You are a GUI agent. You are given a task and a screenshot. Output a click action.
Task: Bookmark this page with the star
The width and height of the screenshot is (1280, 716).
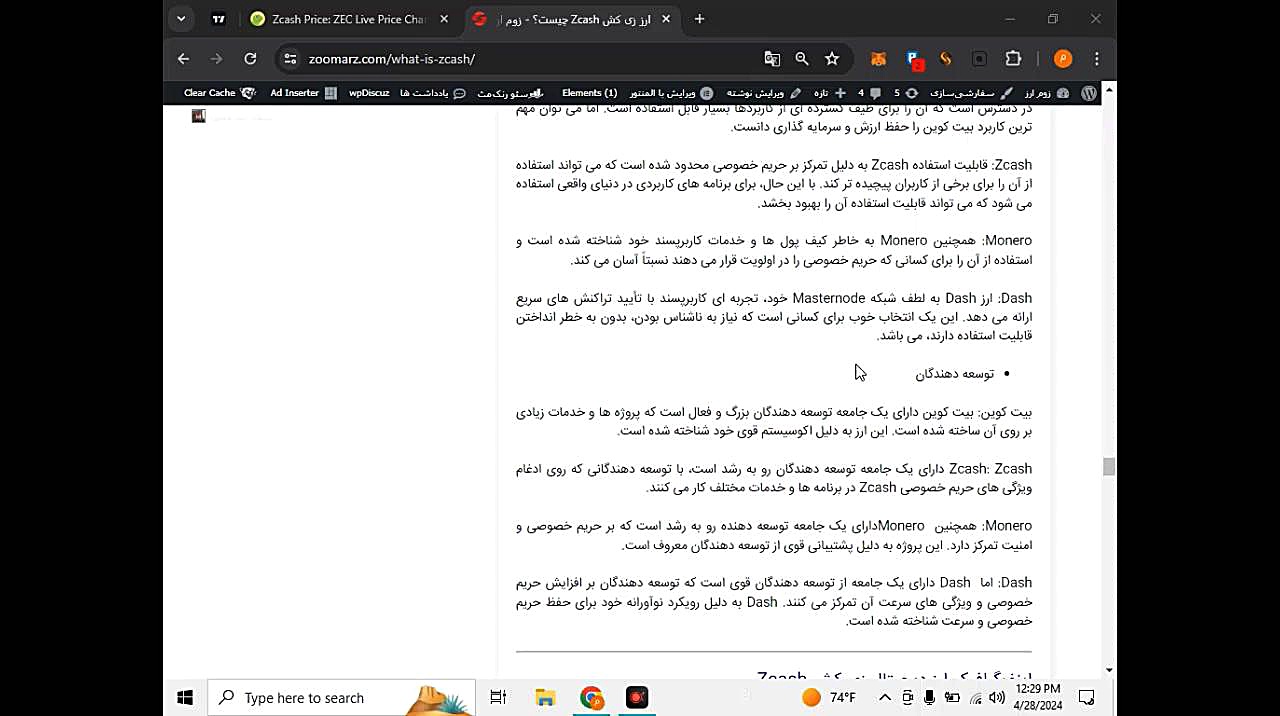pyautogui.click(x=832, y=59)
